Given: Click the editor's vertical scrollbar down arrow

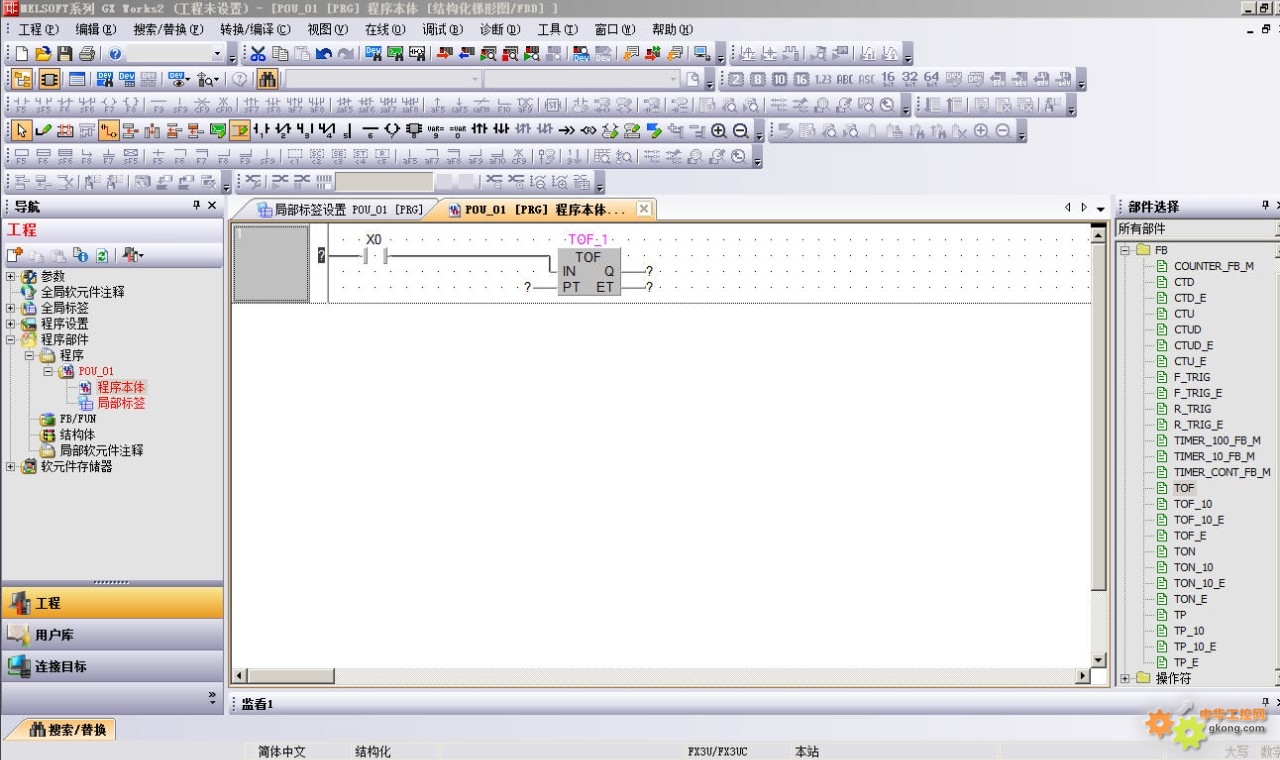Looking at the screenshot, I should [1099, 661].
